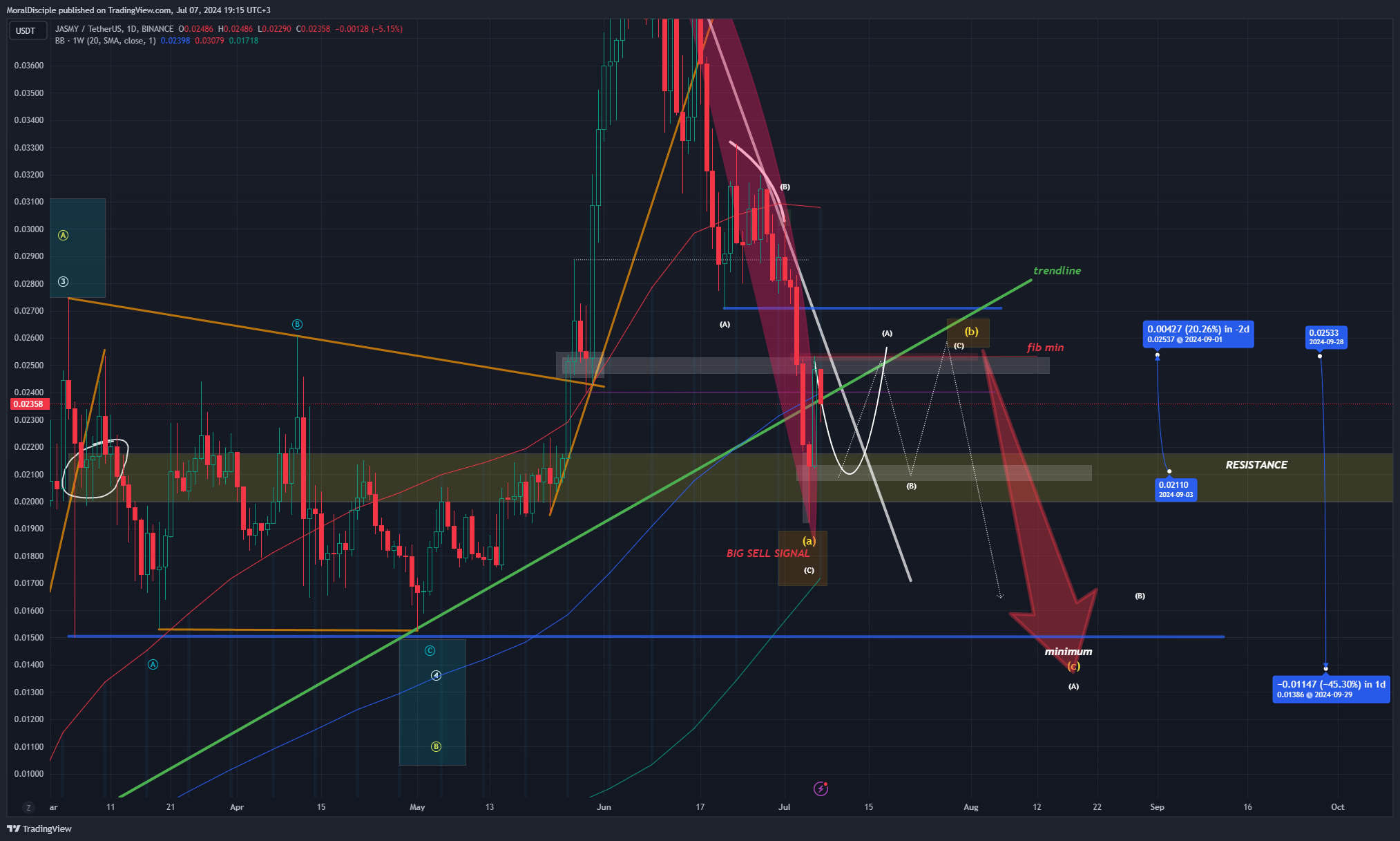Click the red 0.02358 current price label
This screenshot has height=841, width=1400.
(28, 404)
